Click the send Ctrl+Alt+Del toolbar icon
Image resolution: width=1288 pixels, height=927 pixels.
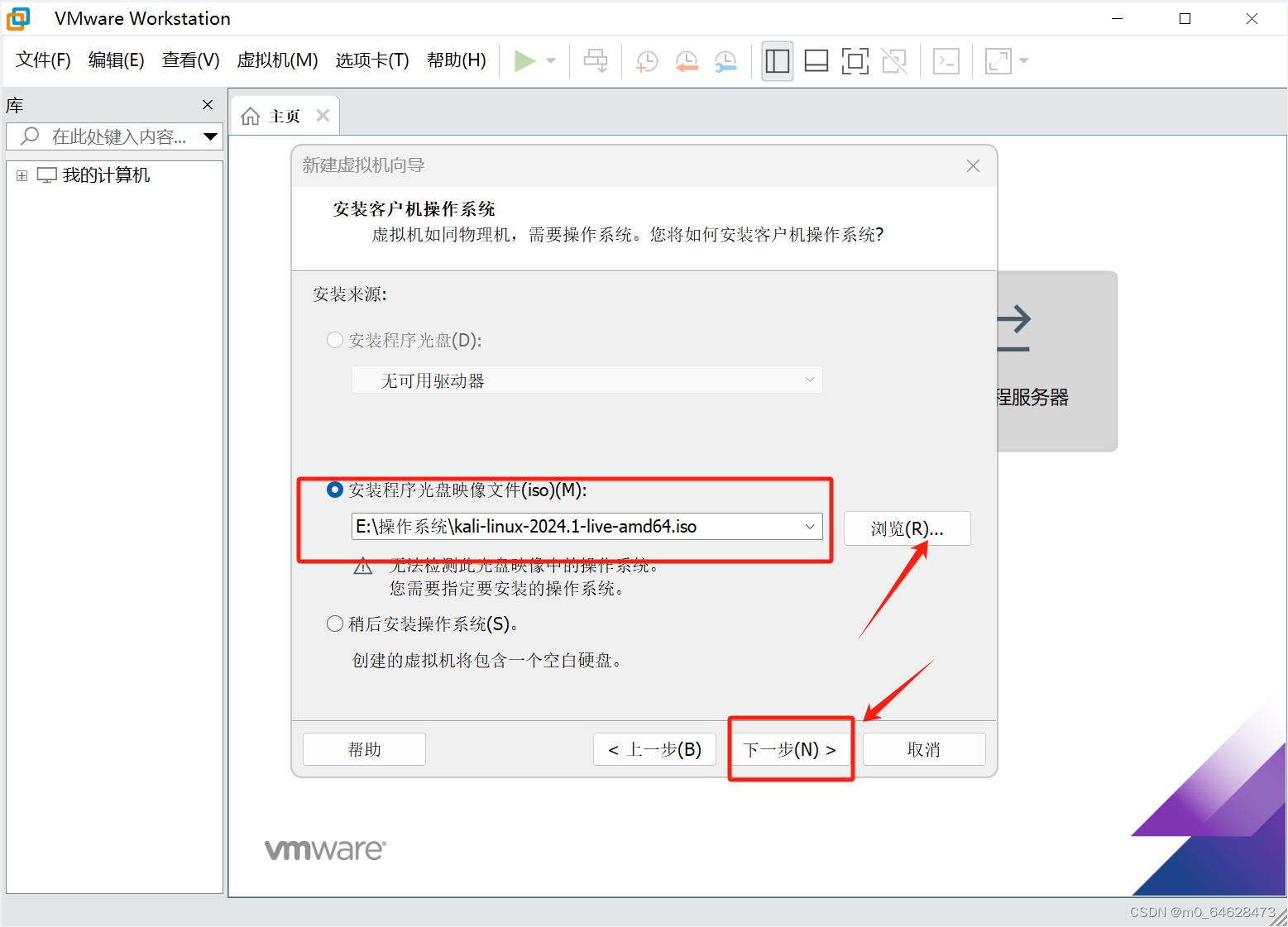tap(596, 61)
